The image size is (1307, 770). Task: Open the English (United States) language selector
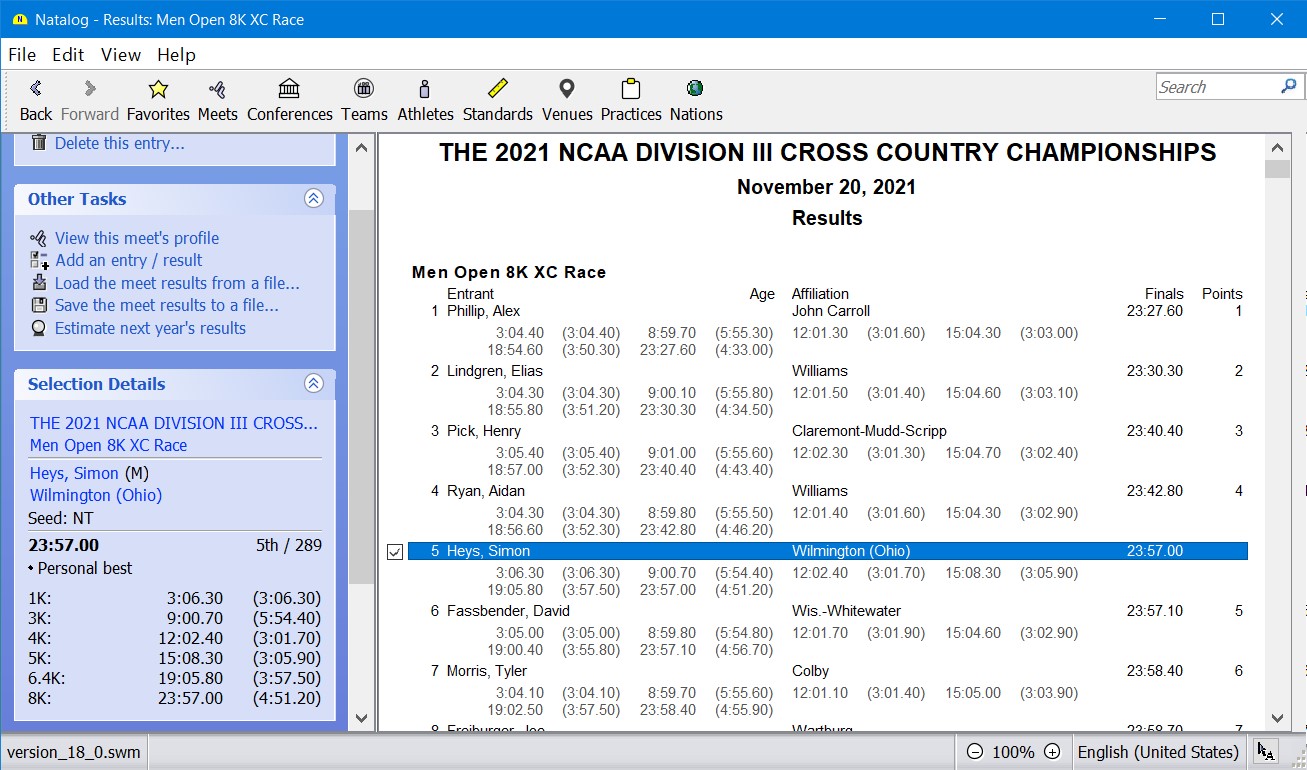[1157, 752]
